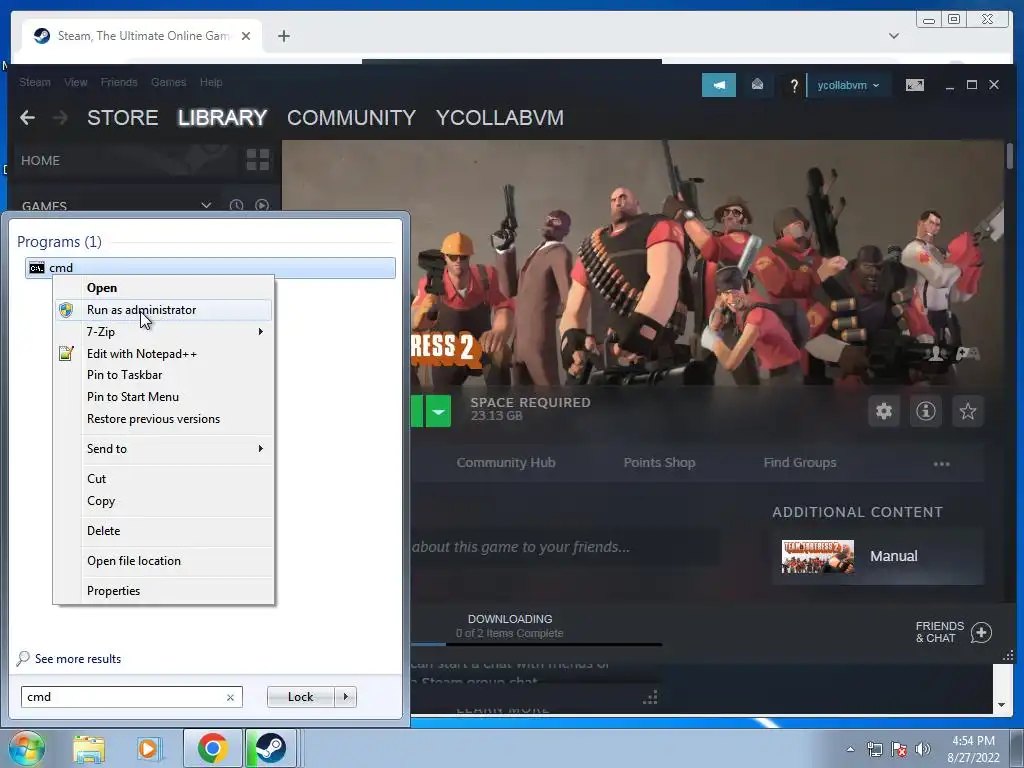Click volume speaker tray icon
Image resolution: width=1024 pixels, height=768 pixels.
click(x=922, y=749)
